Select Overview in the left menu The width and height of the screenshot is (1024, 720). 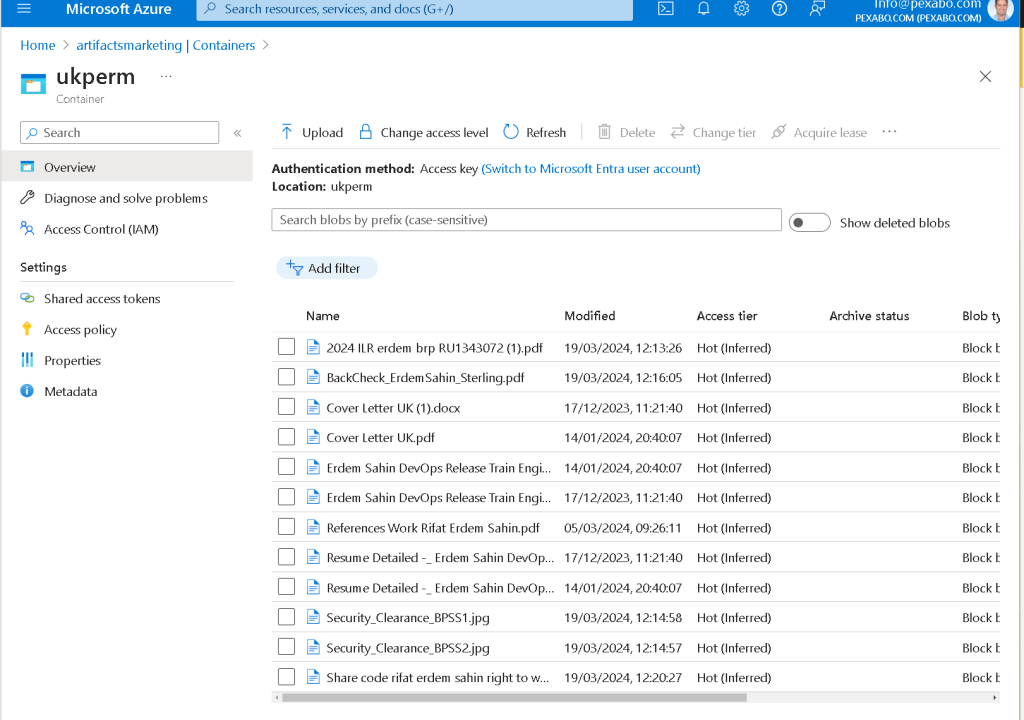127,167
